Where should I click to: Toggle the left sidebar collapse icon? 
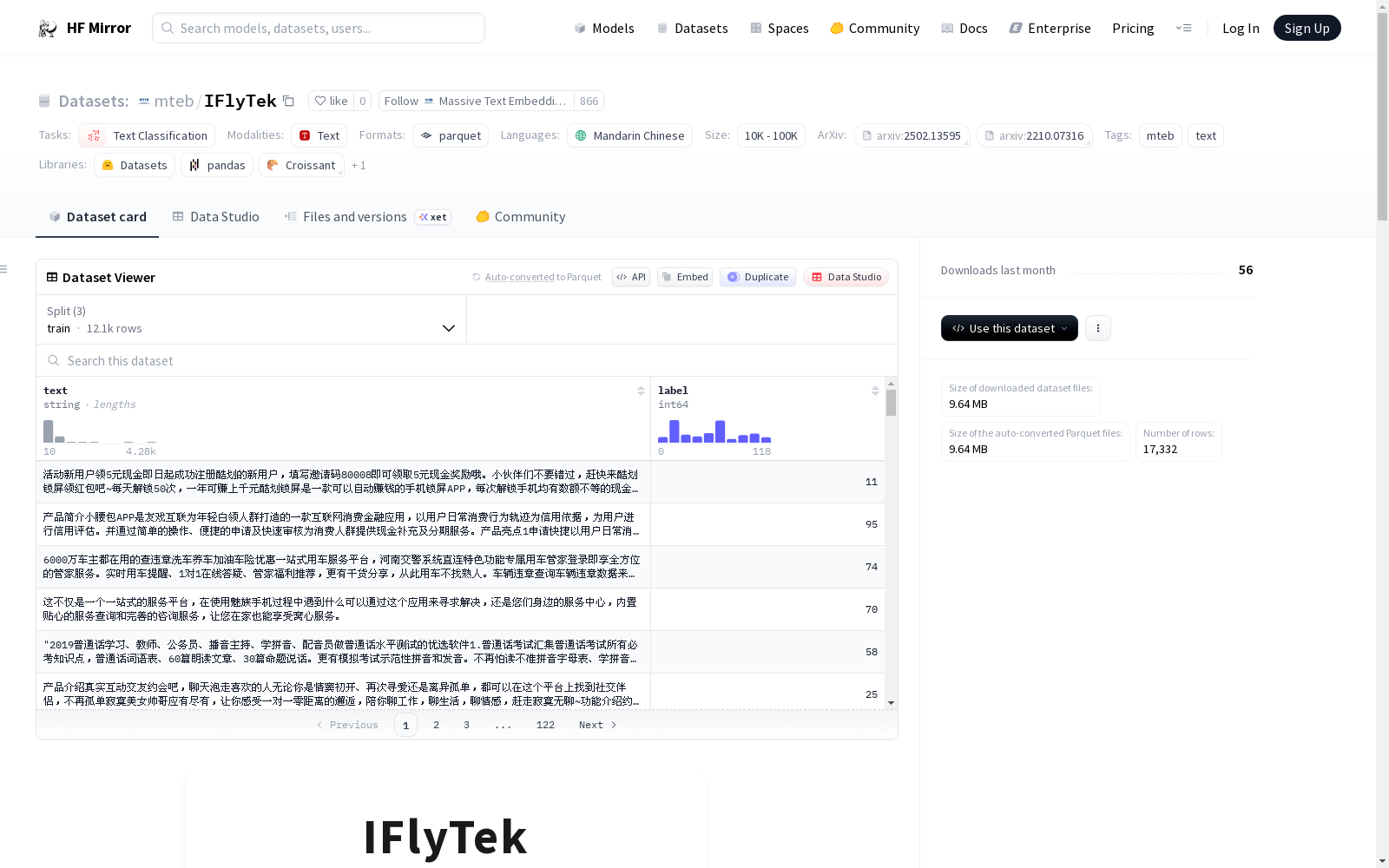pos(4,269)
